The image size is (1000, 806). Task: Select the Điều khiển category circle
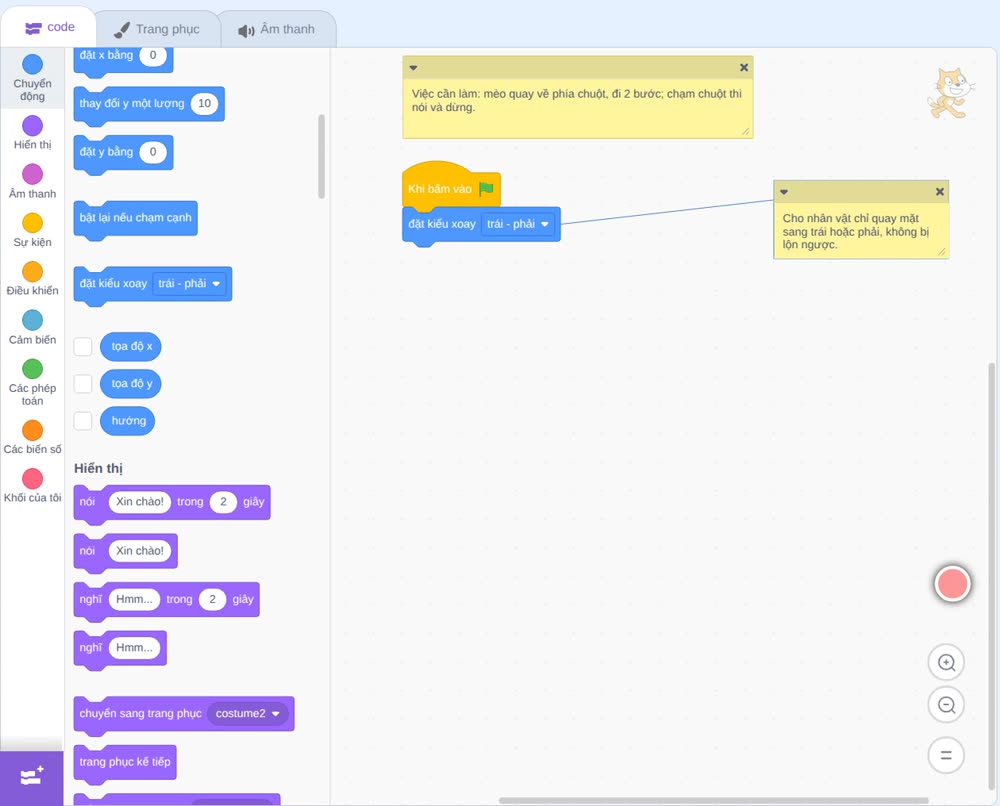tap(33, 272)
